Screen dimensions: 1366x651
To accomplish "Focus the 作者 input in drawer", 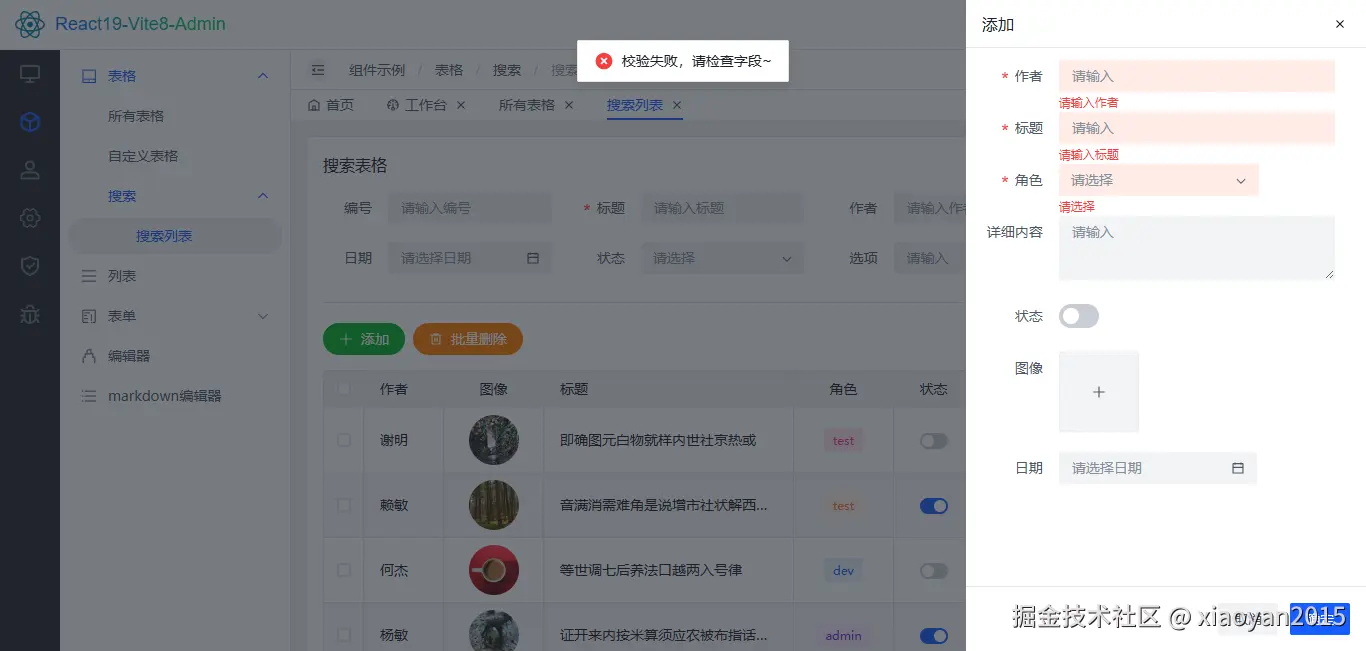I will (x=1197, y=76).
